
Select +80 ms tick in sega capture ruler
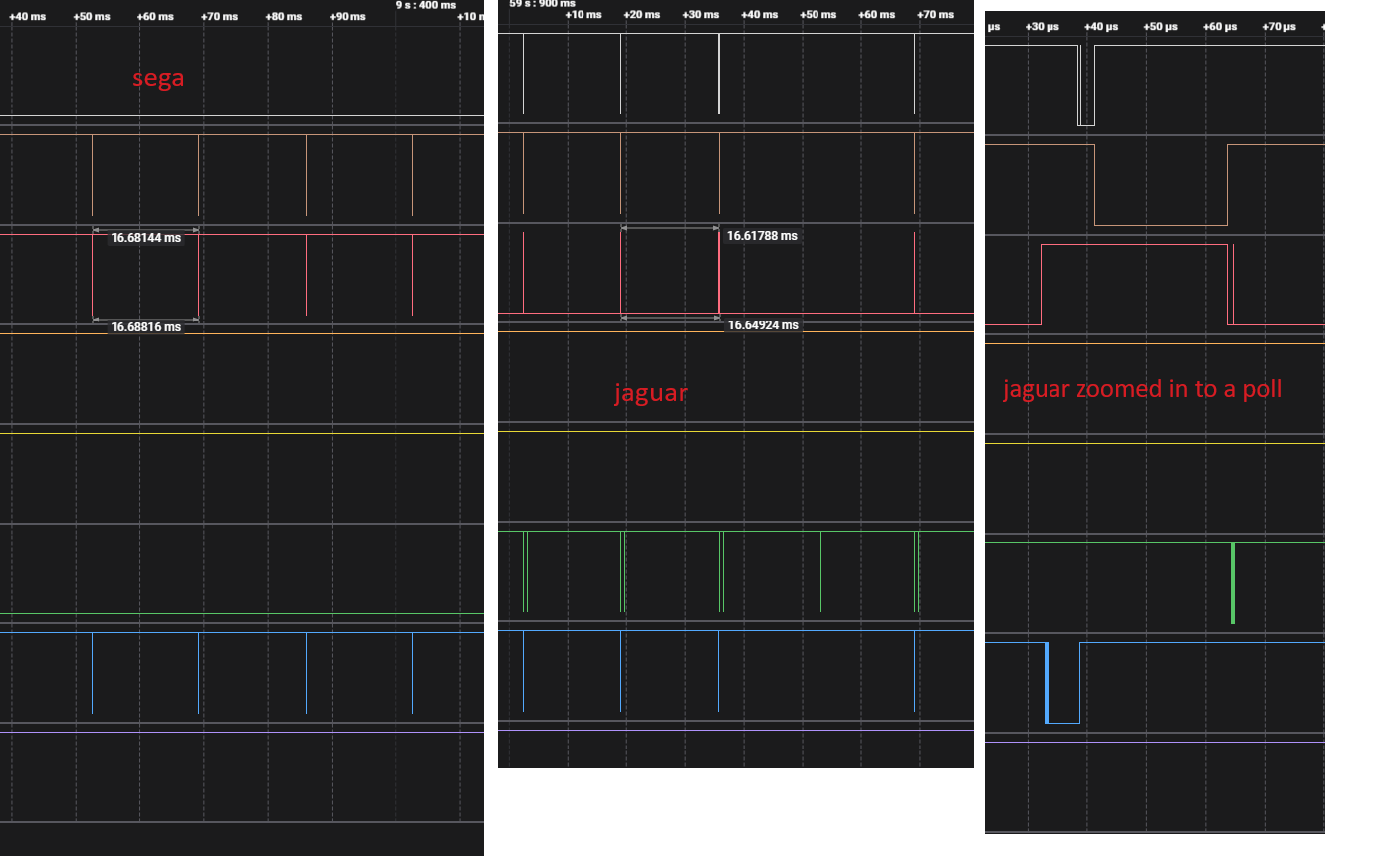click(284, 17)
